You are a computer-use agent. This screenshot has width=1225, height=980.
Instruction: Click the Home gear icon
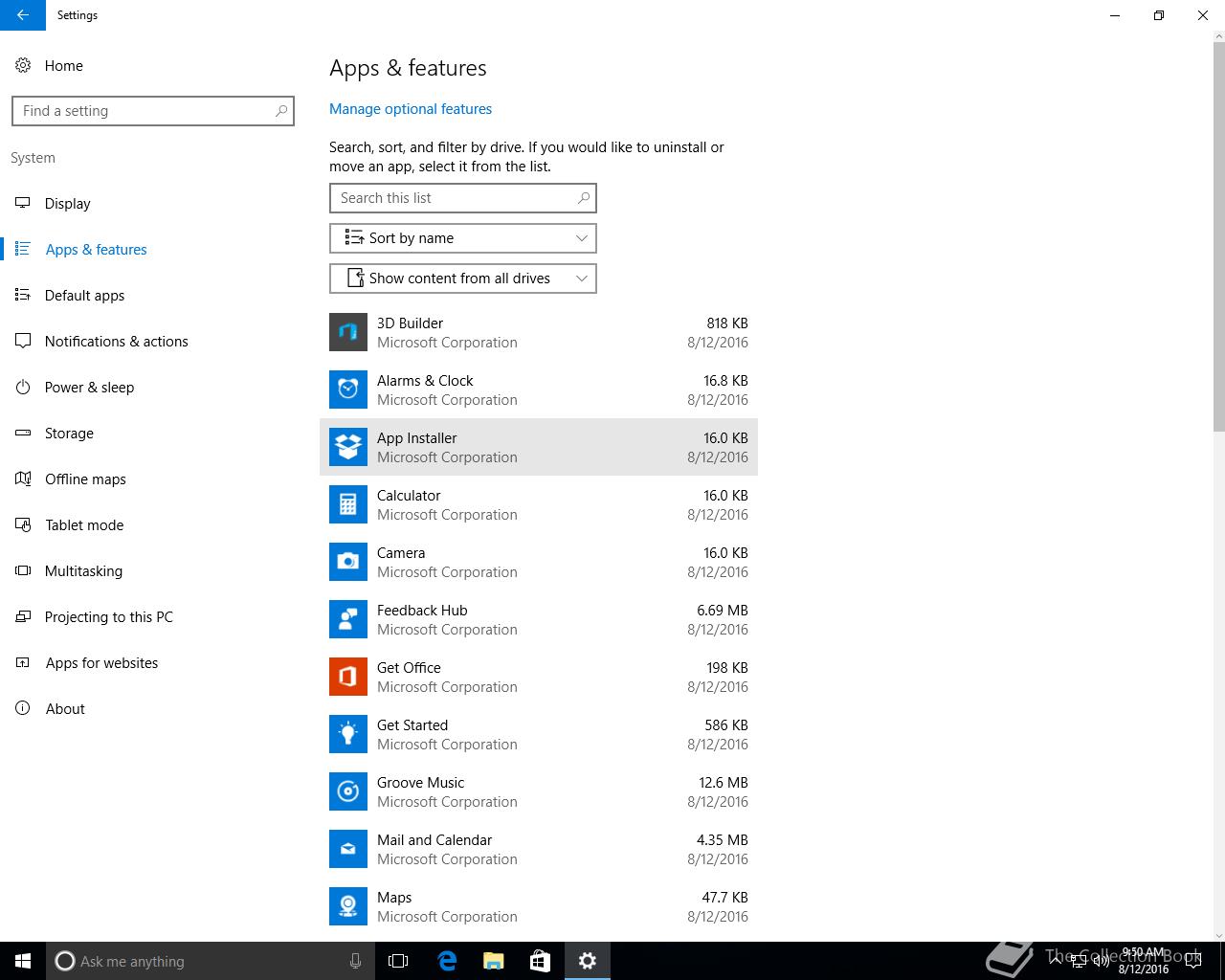(x=23, y=65)
